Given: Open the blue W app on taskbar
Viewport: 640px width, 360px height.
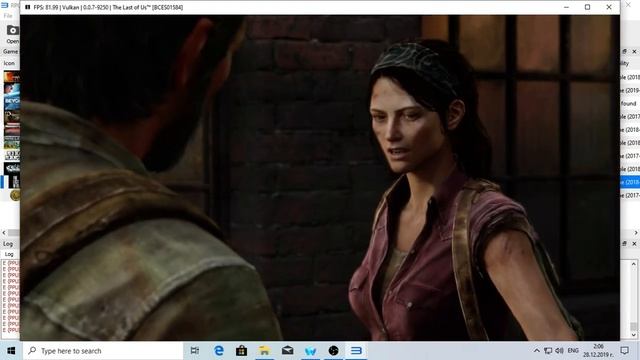Looking at the screenshot, I should tap(310, 351).
